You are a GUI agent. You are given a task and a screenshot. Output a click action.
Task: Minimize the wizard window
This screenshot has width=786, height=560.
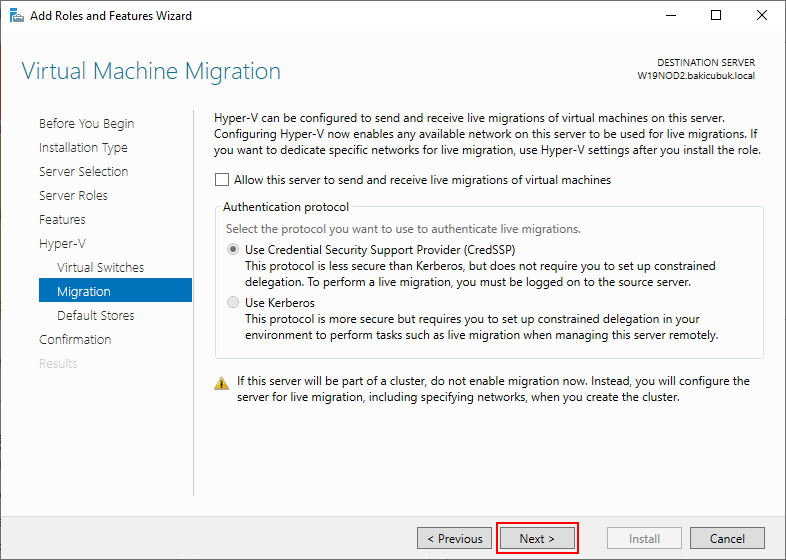tap(671, 16)
